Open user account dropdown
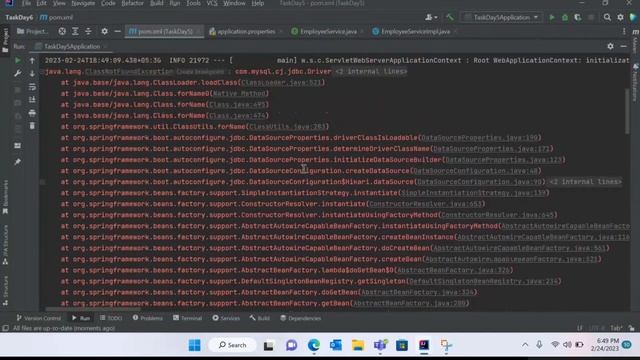640x360 pixels. pyautogui.click(x=431, y=18)
